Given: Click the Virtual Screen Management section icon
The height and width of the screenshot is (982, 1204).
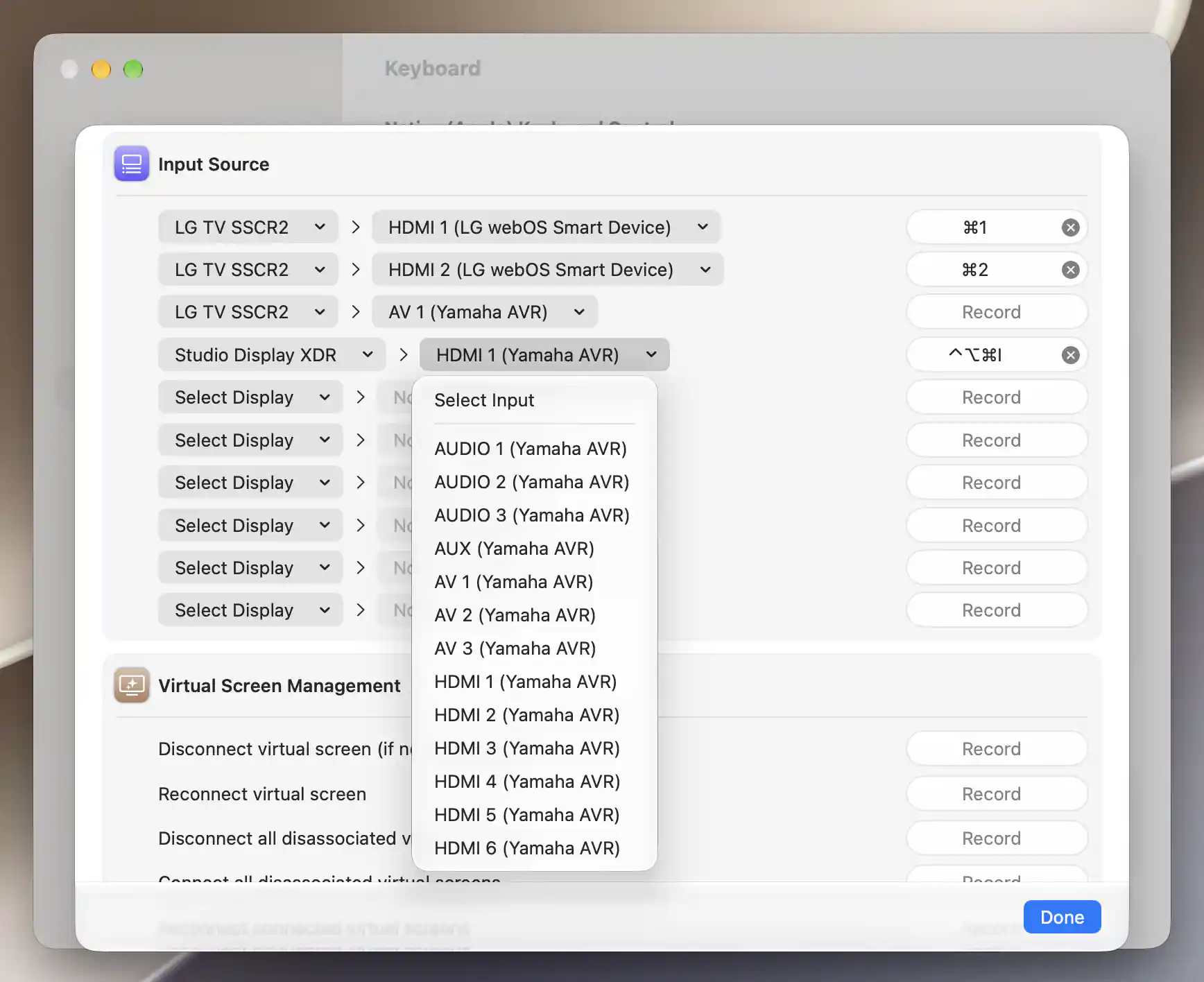Looking at the screenshot, I should pos(132,685).
